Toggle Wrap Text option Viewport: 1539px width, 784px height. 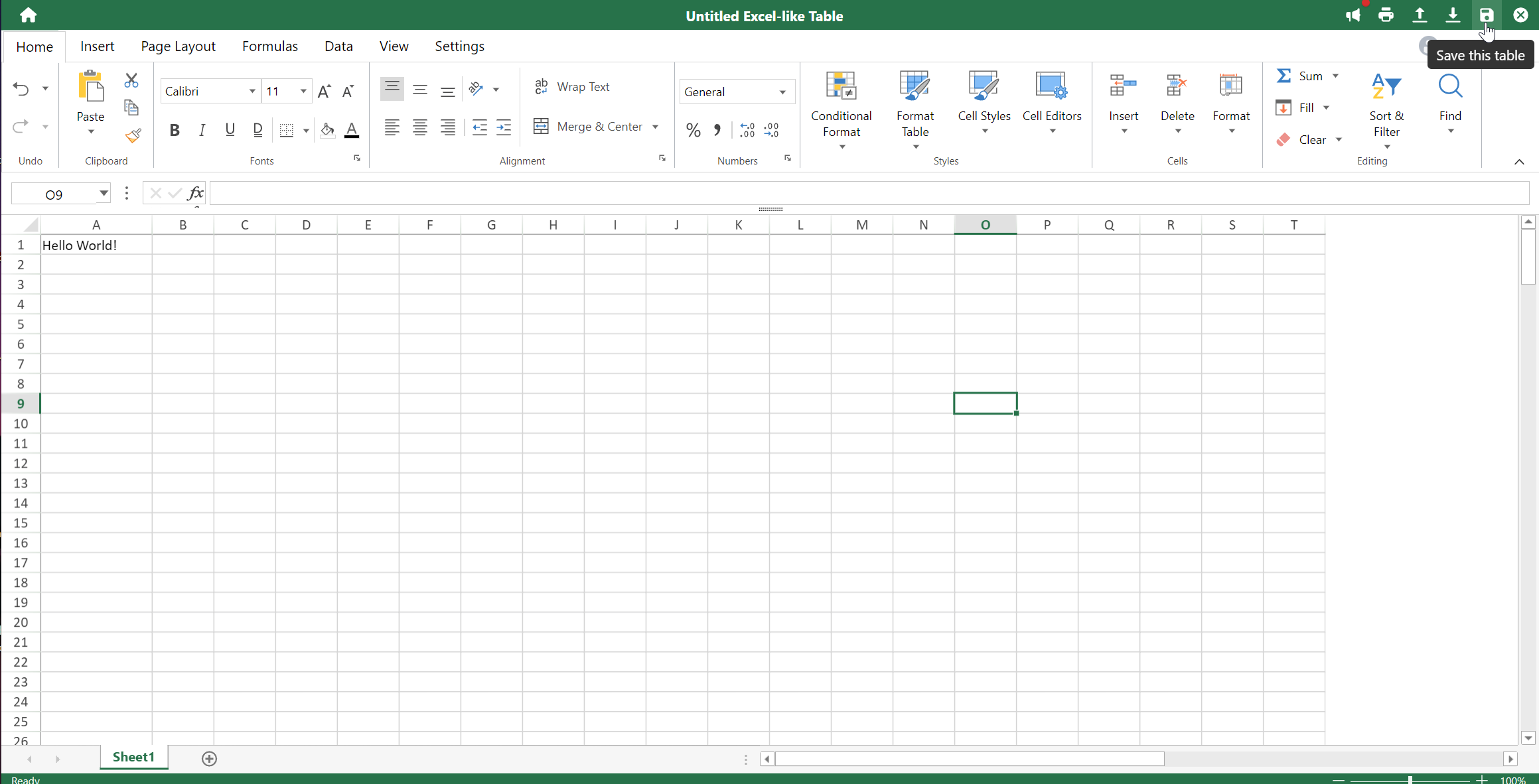tap(572, 87)
